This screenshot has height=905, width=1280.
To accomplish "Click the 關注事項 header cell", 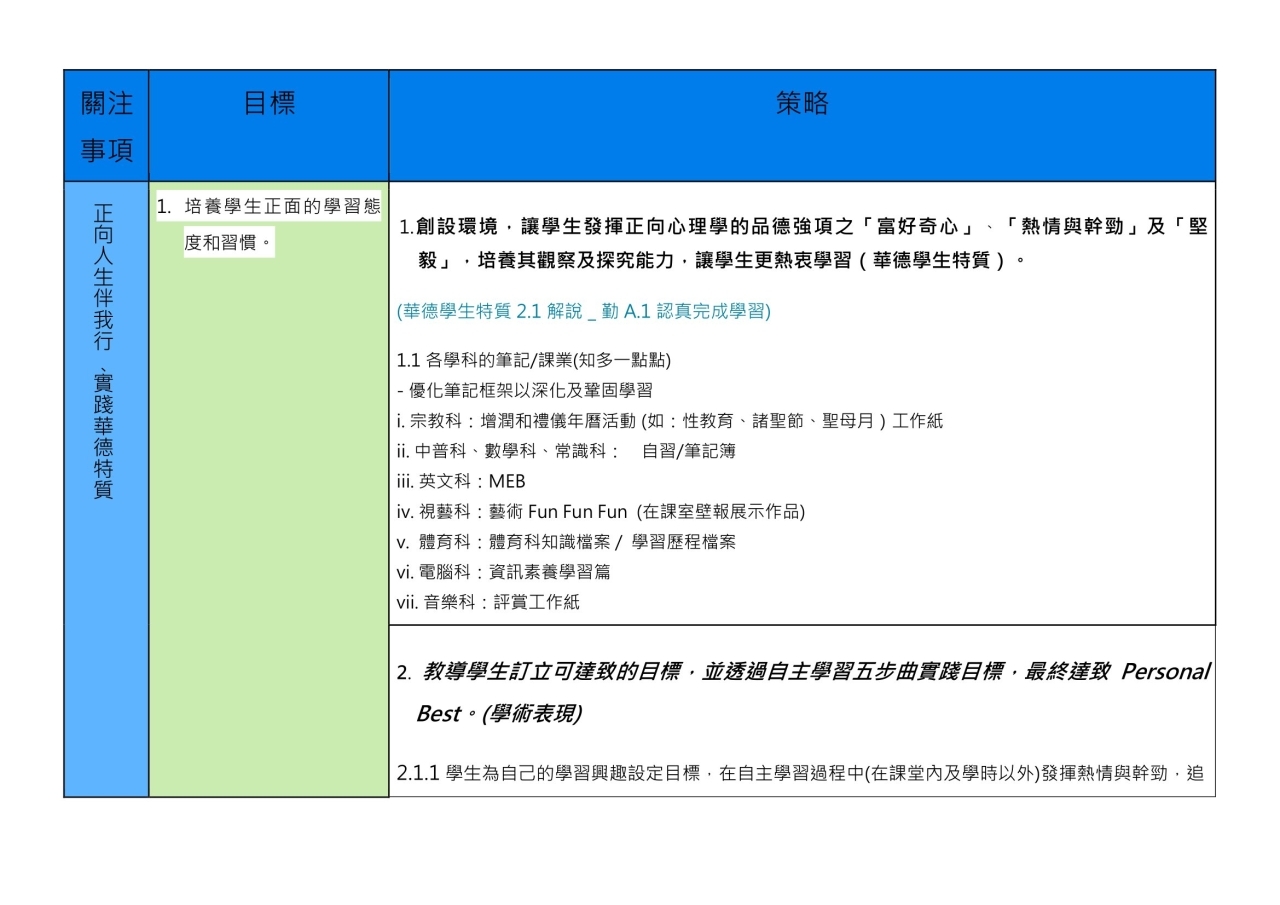I will (106, 125).
